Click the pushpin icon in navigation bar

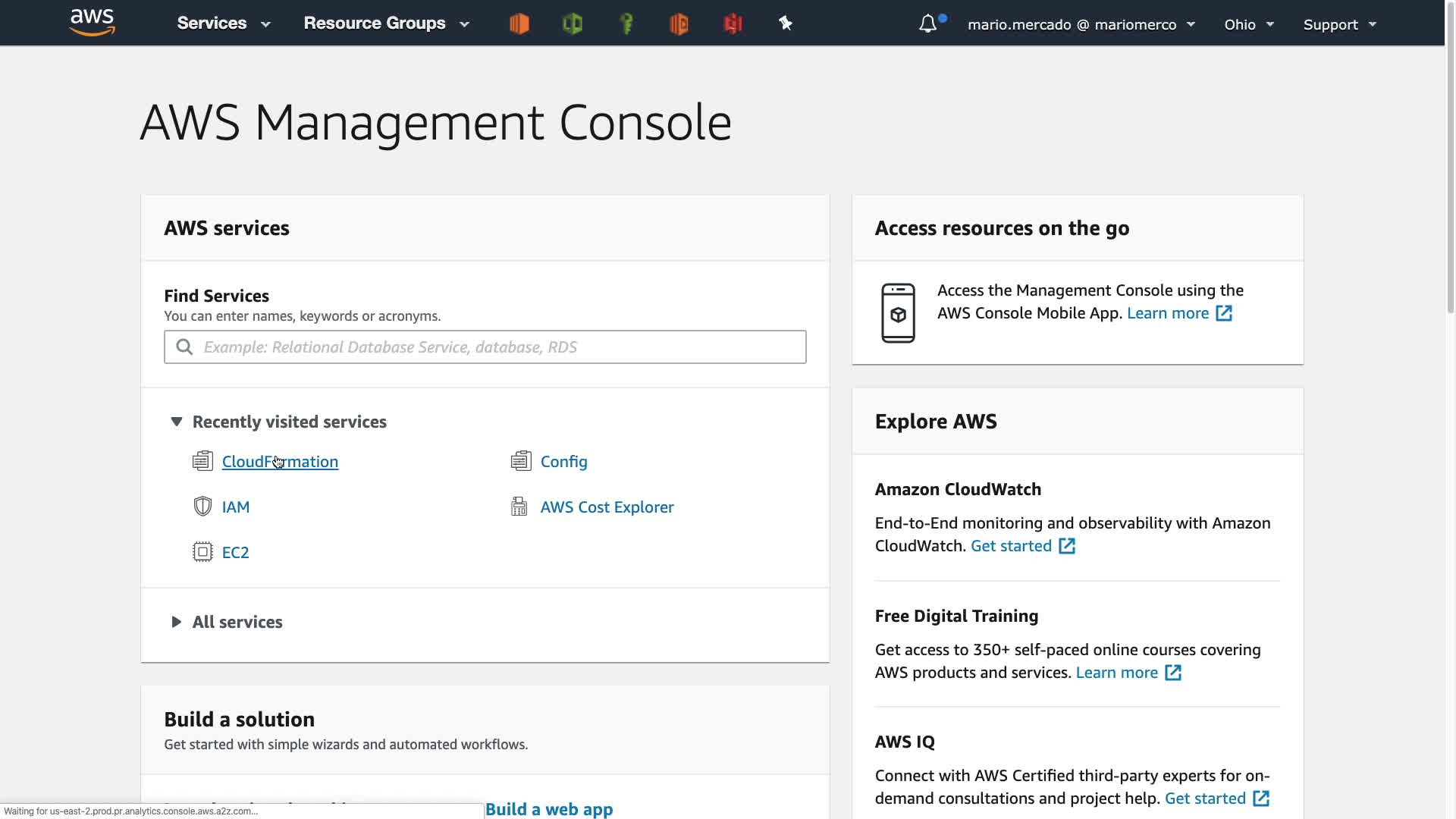(786, 24)
